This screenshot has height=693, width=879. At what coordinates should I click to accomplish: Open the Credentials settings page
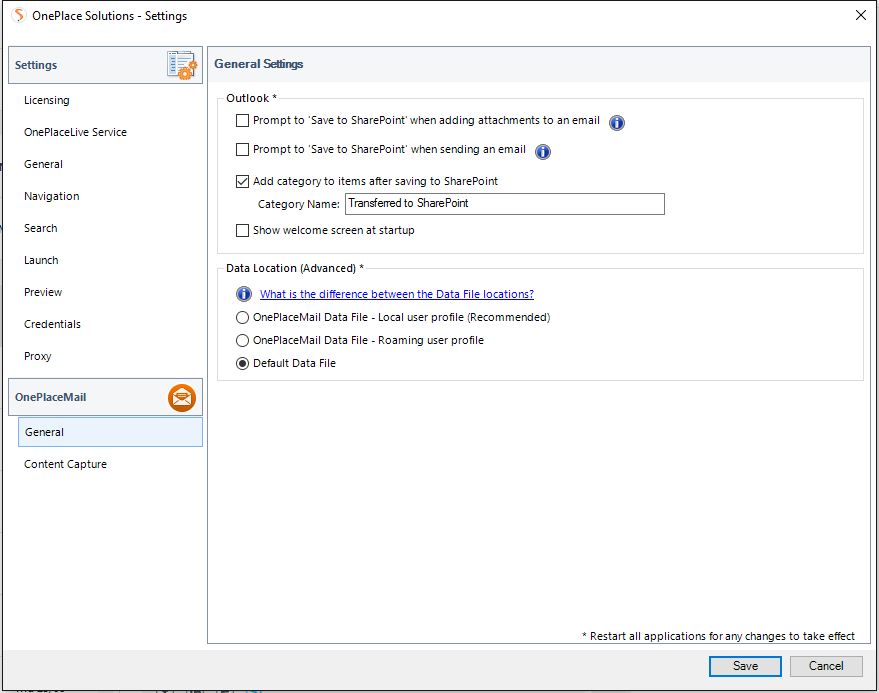click(52, 324)
